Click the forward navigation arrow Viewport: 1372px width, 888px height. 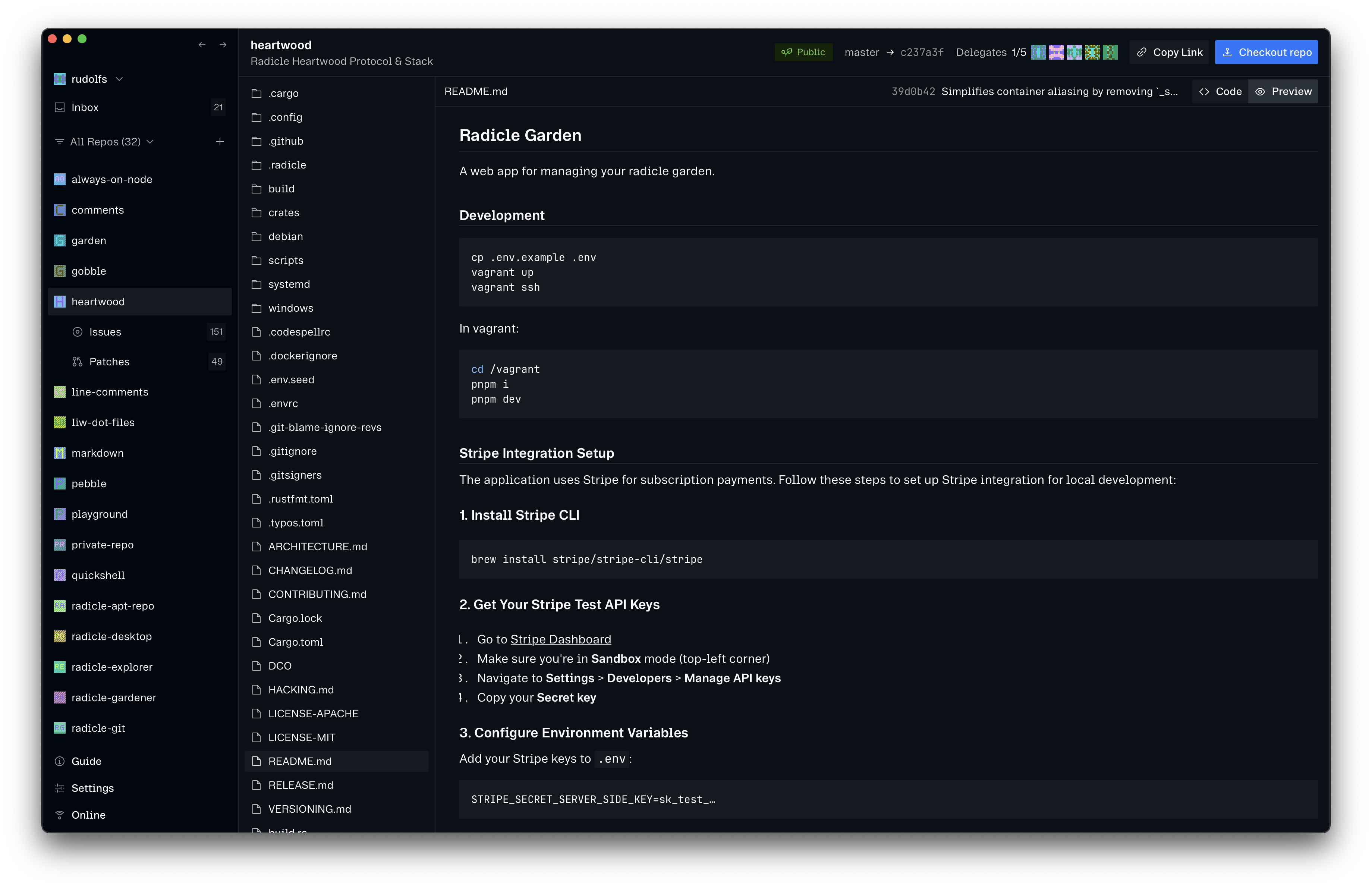point(223,45)
